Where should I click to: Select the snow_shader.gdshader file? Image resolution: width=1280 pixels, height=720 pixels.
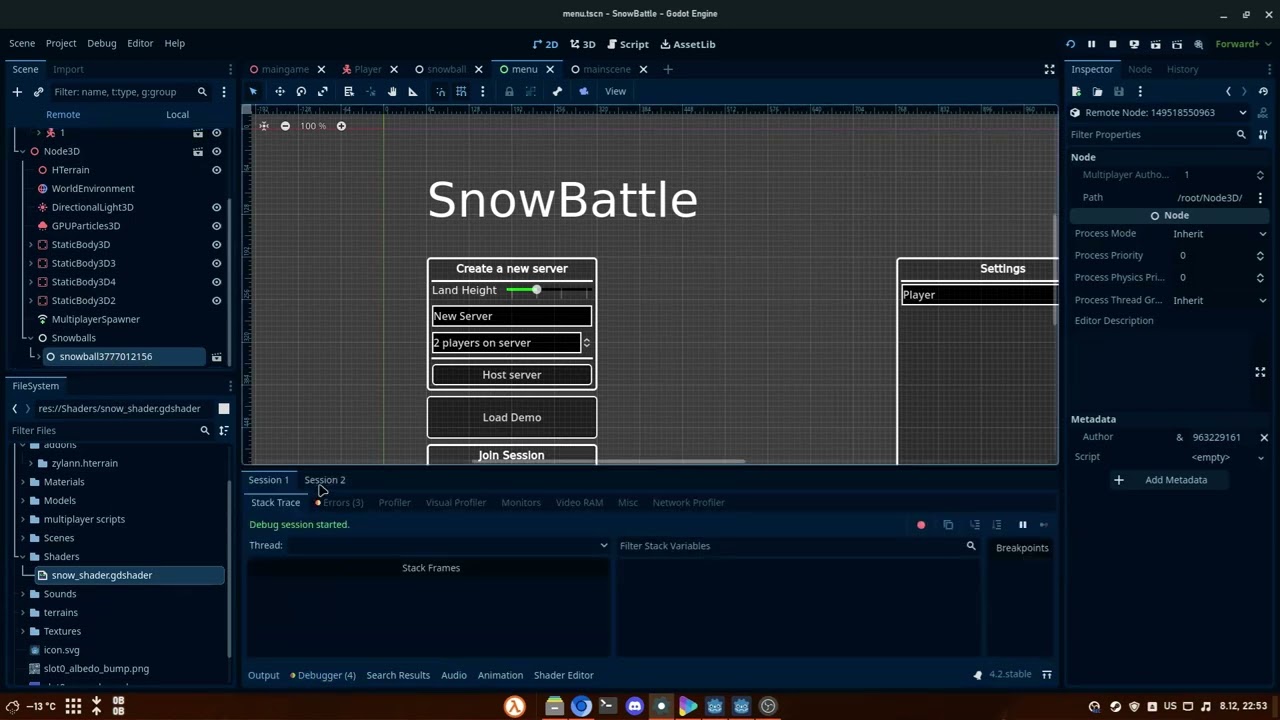click(x=101, y=575)
